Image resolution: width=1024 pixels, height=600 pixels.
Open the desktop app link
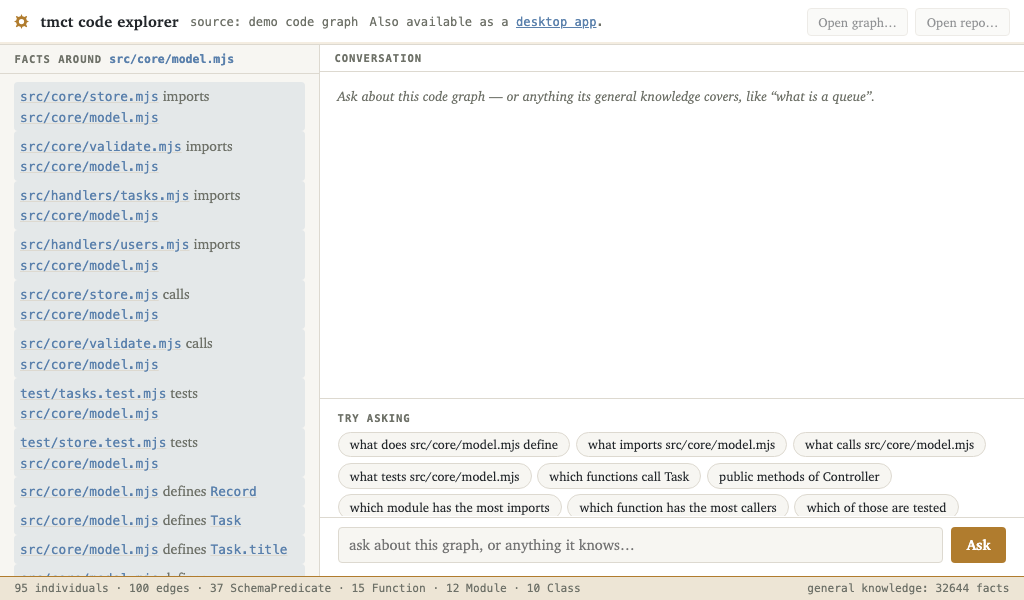tap(556, 22)
